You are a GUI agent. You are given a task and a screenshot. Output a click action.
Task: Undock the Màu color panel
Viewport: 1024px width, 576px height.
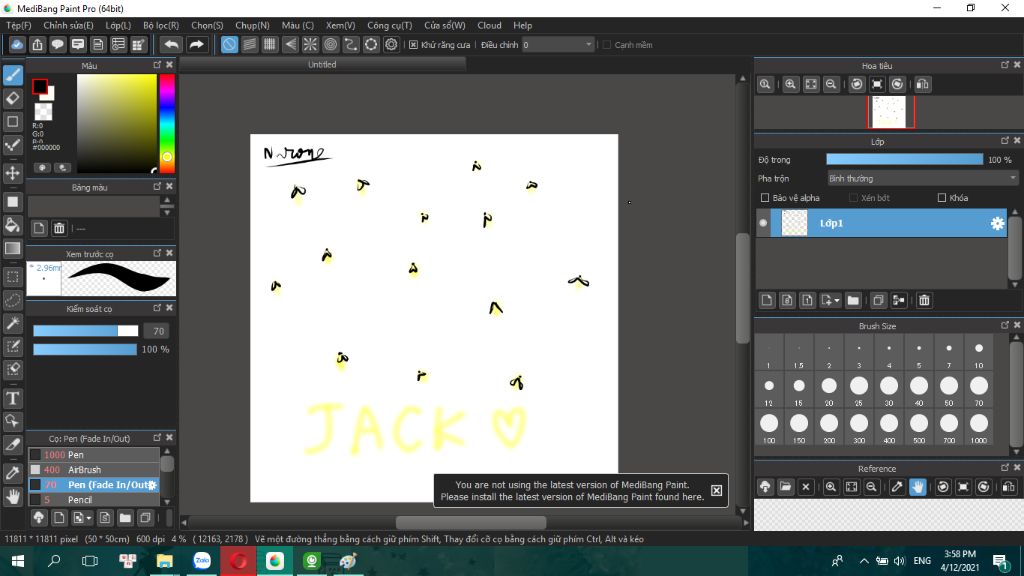(x=157, y=65)
